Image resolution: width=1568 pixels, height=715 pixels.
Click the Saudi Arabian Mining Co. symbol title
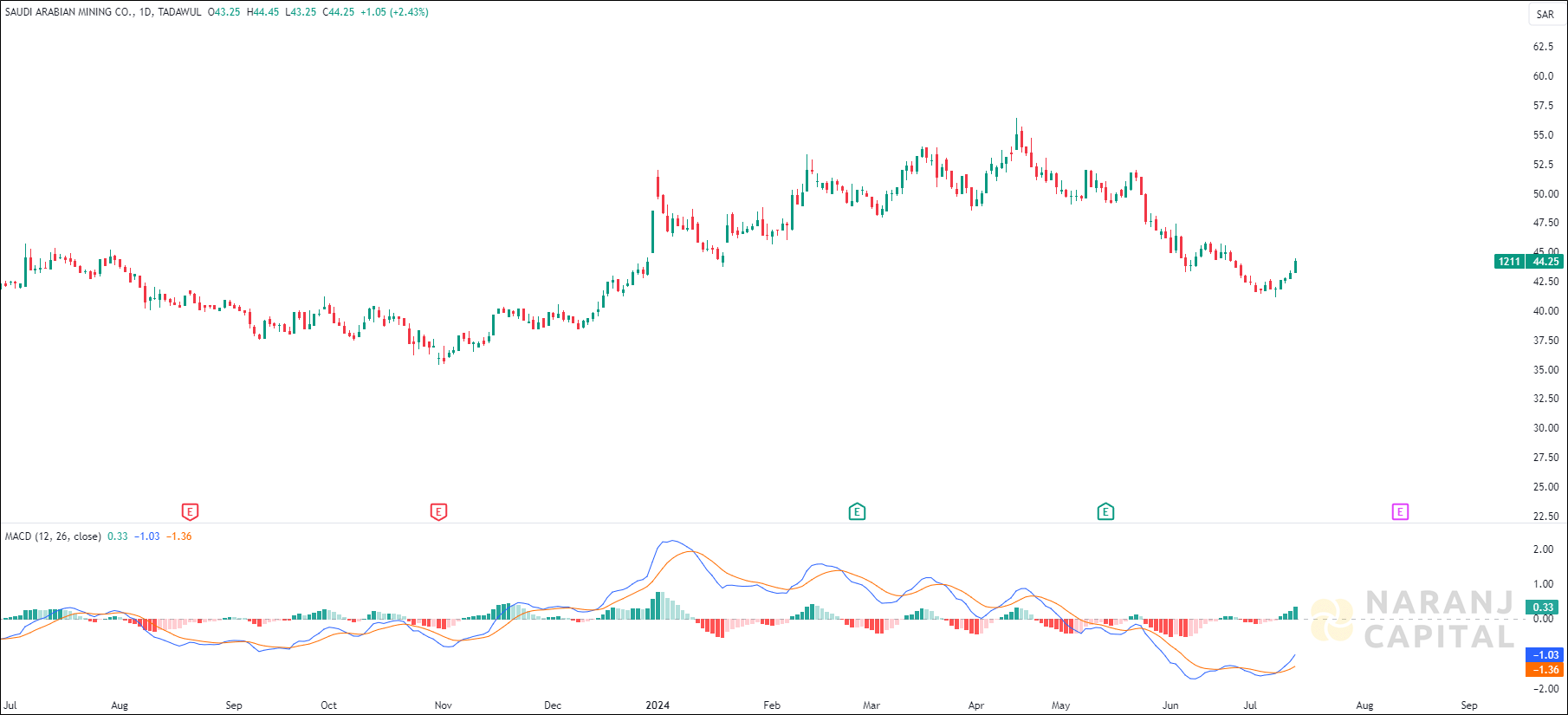69,12
